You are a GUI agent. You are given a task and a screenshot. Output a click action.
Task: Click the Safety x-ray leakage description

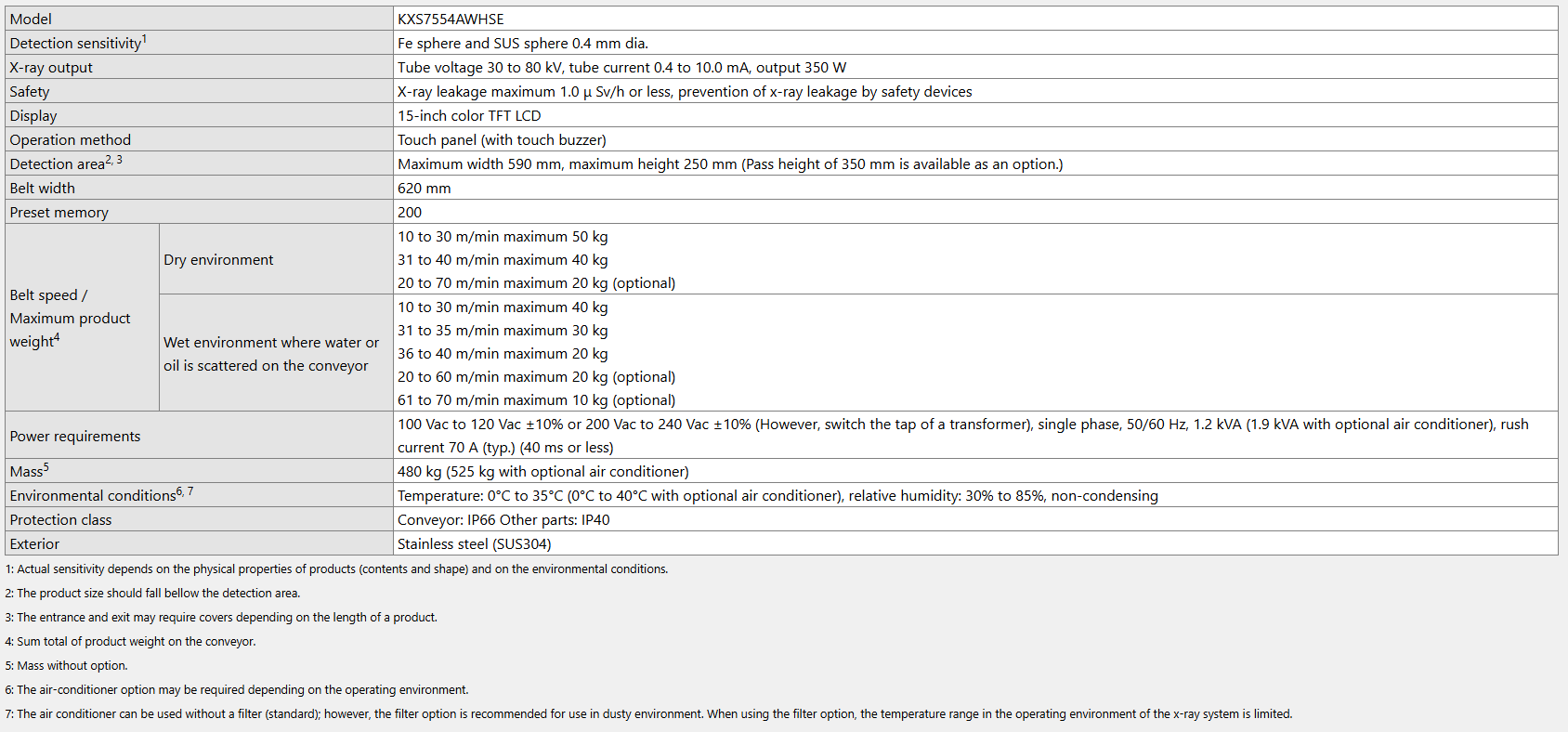click(685, 91)
